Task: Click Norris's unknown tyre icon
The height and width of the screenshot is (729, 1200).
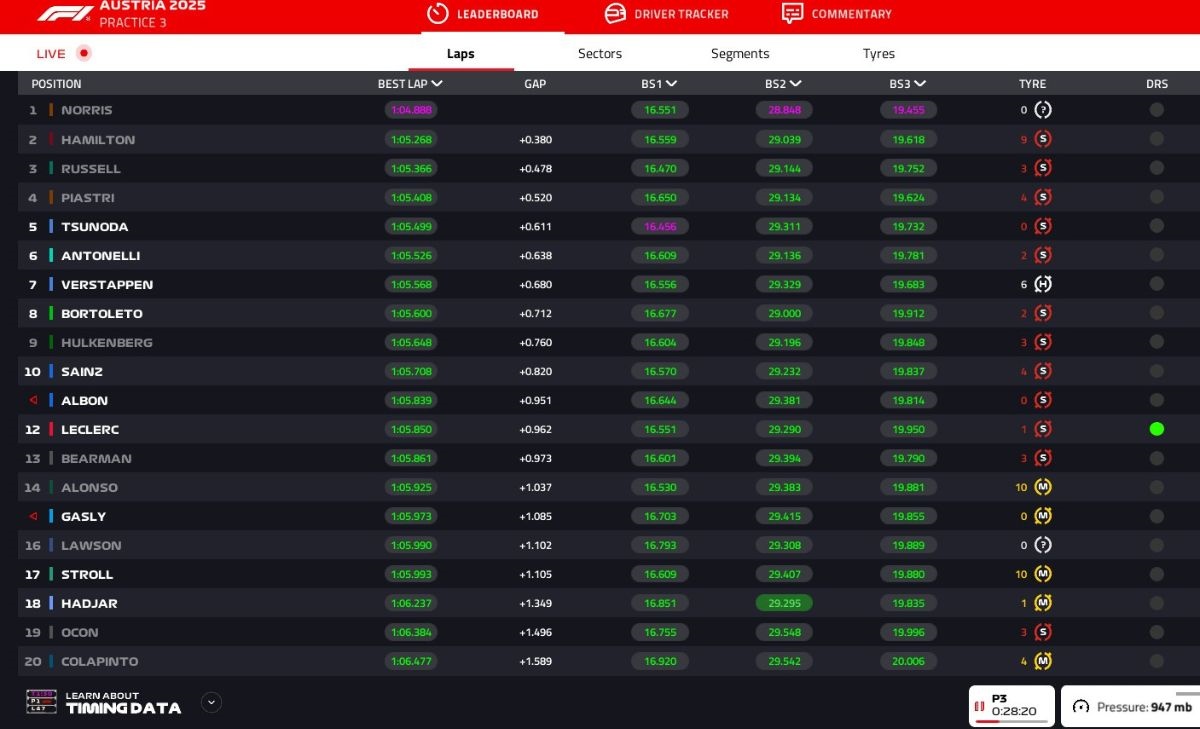Action: click(x=1043, y=110)
